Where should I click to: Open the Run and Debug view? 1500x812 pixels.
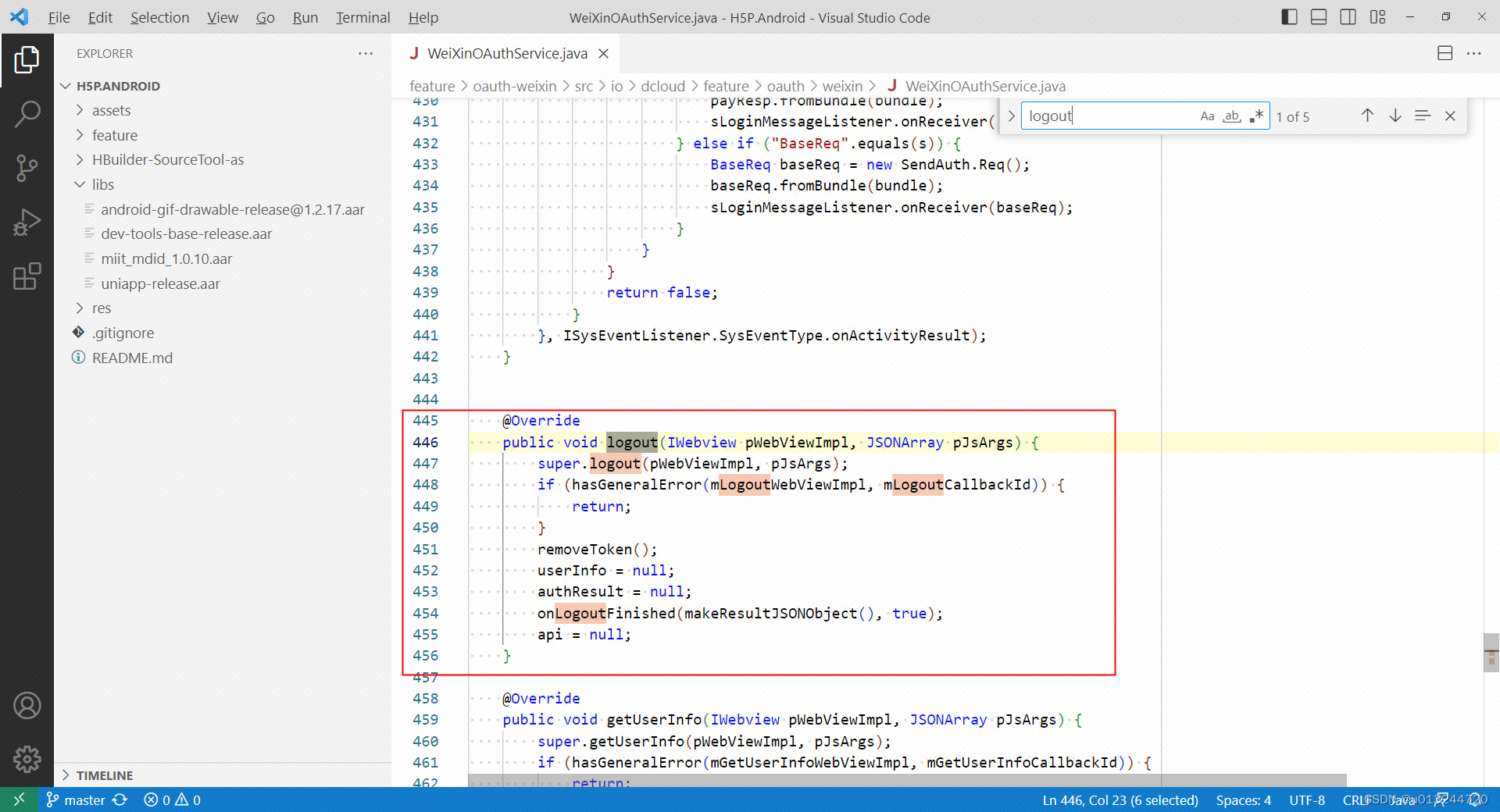coord(27,223)
